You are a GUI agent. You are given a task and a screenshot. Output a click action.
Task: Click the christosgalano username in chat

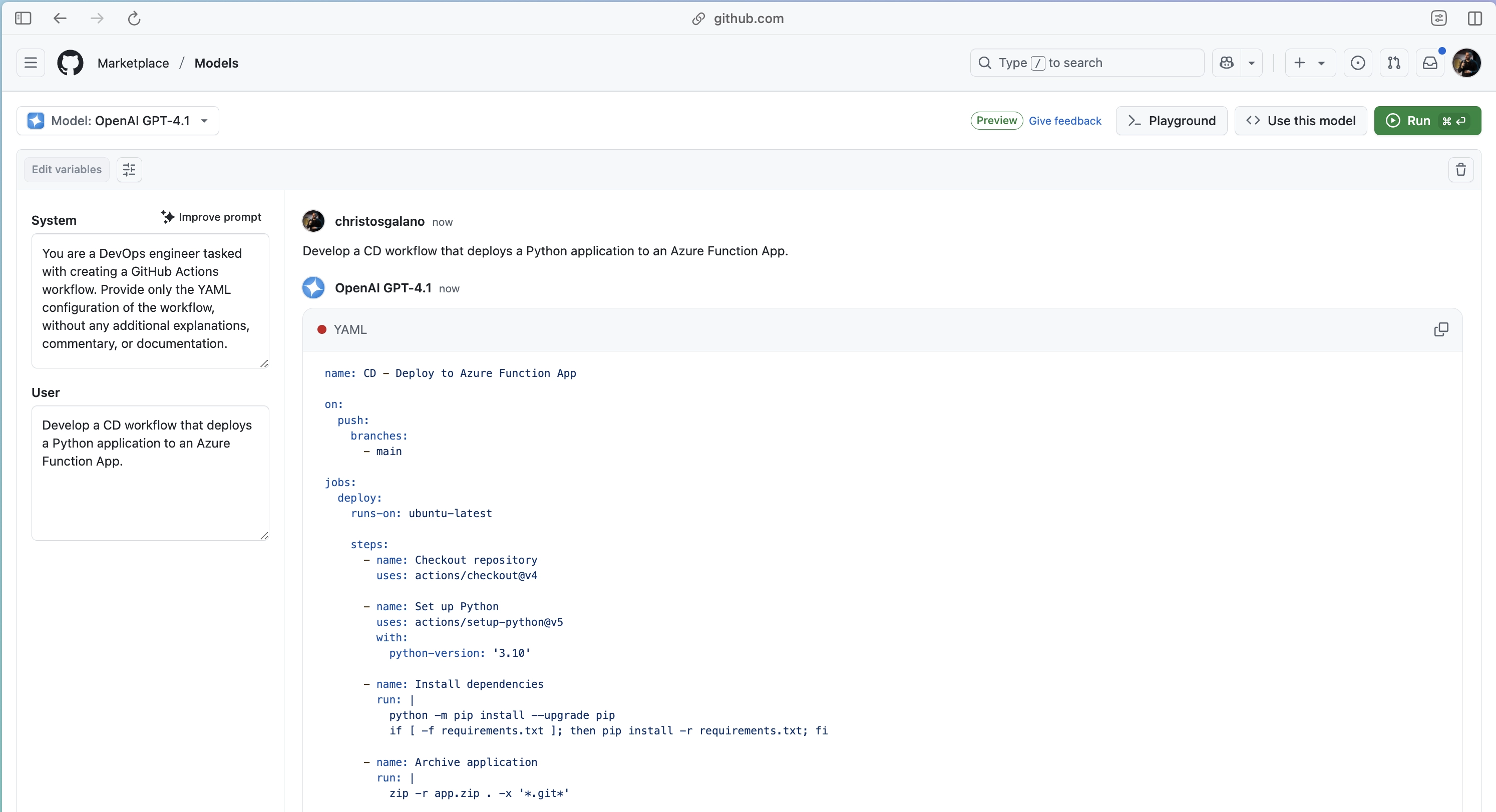[379, 221]
